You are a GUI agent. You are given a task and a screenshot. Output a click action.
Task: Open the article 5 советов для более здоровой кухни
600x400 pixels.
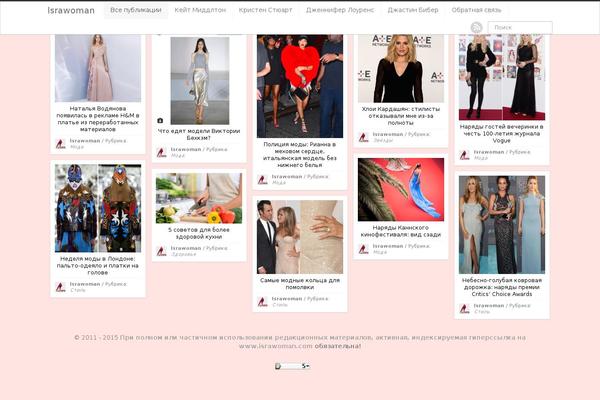tap(199, 233)
